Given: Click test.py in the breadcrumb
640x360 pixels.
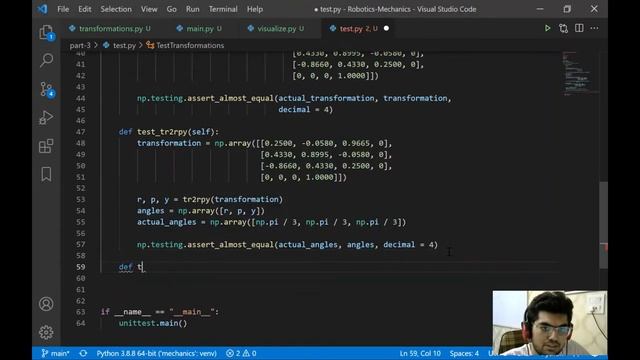Looking at the screenshot, I should [124, 45].
